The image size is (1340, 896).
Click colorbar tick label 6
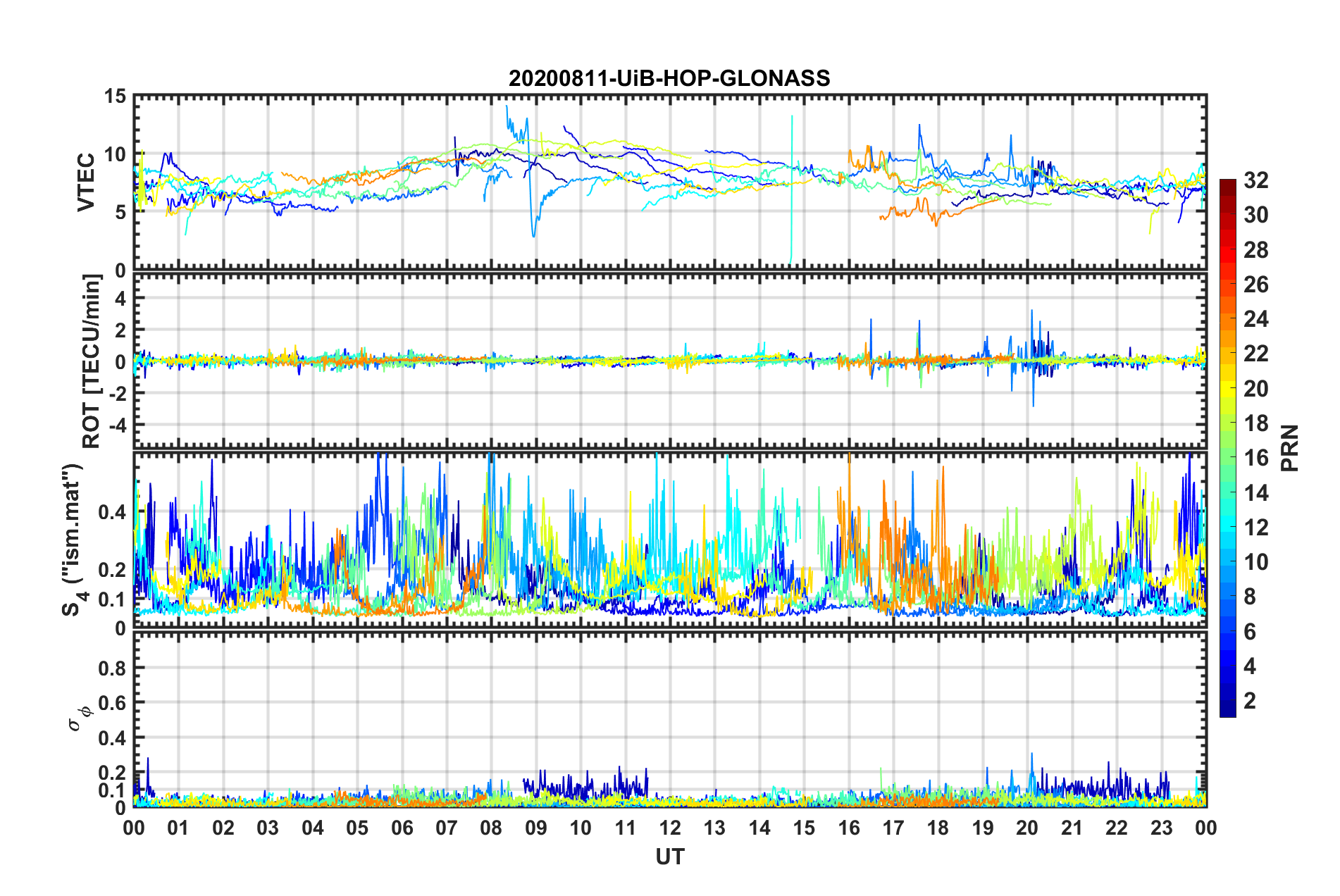[x=1250, y=632]
